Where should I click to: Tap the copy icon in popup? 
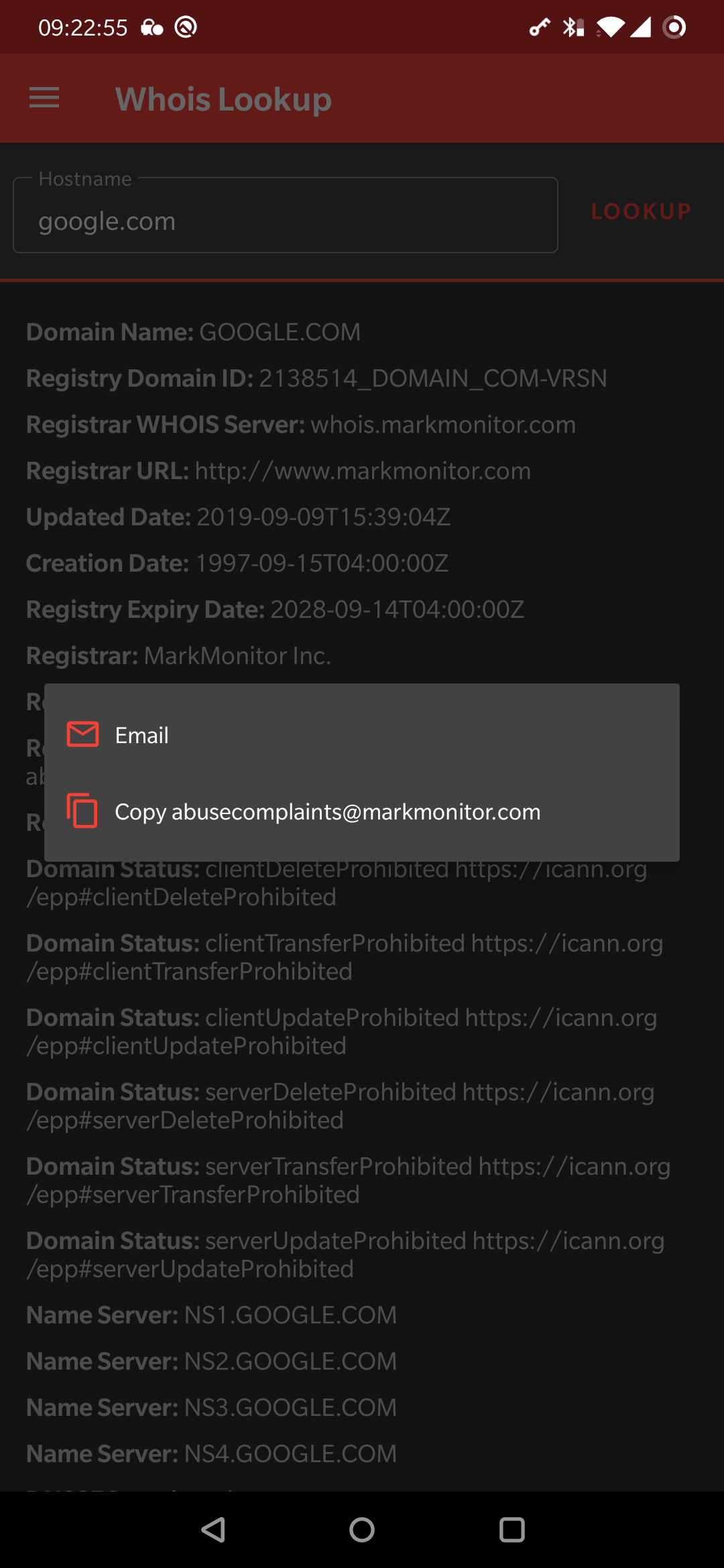(x=82, y=811)
